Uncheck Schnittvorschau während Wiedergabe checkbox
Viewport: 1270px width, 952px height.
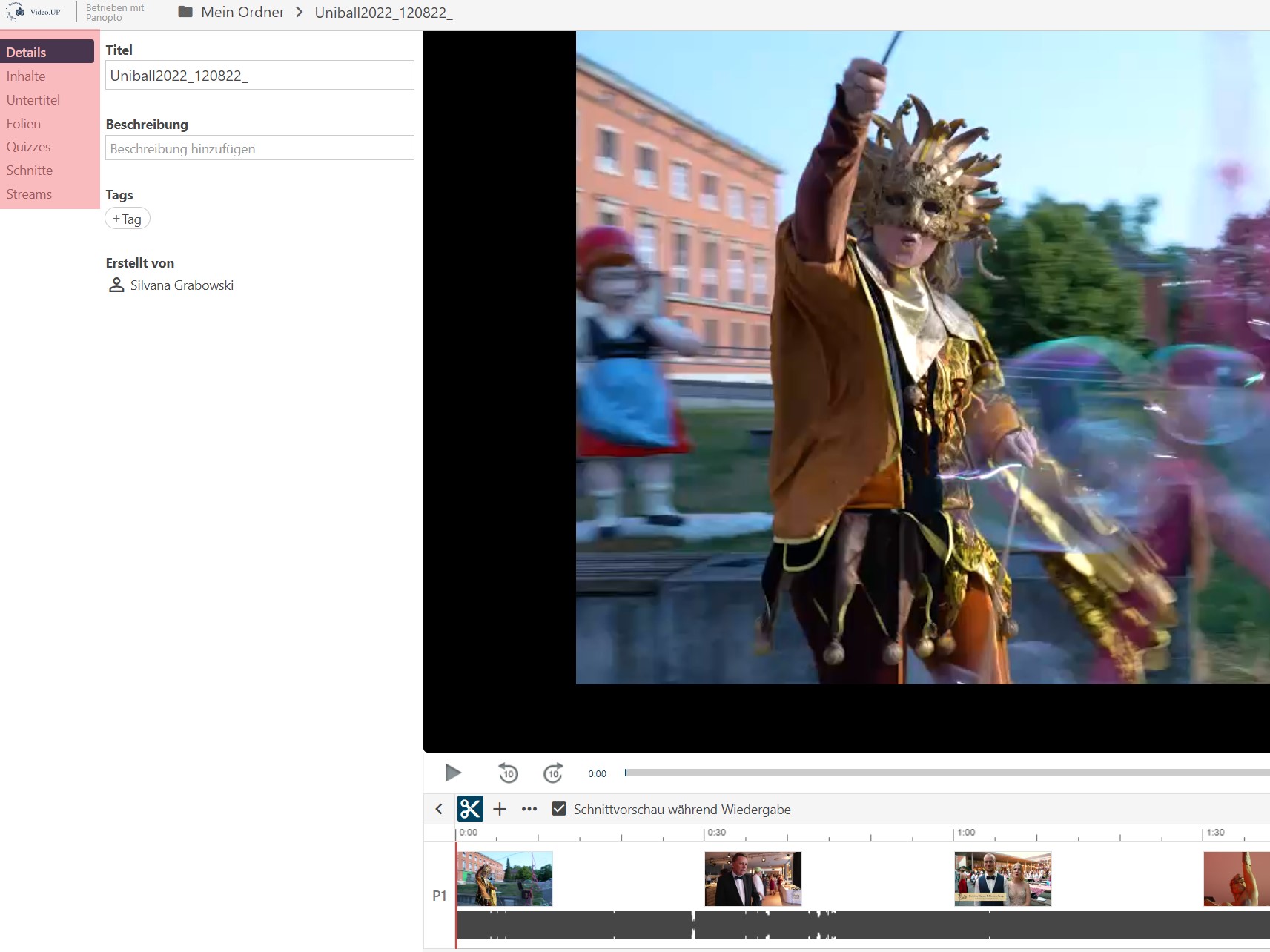pos(559,809)
